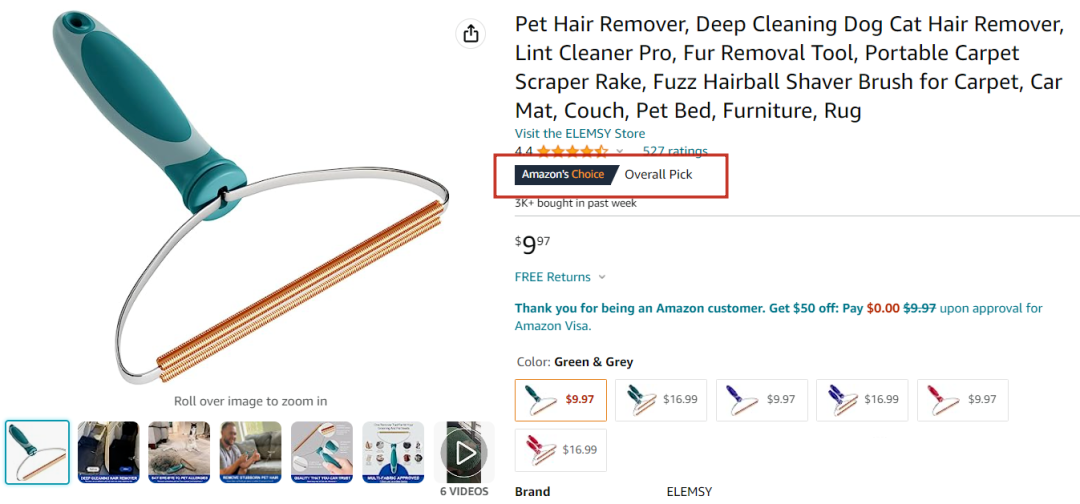Open the rating popover chevron beside stars
The width and height of the screenshot is (1080, 504).
point(620,152)
